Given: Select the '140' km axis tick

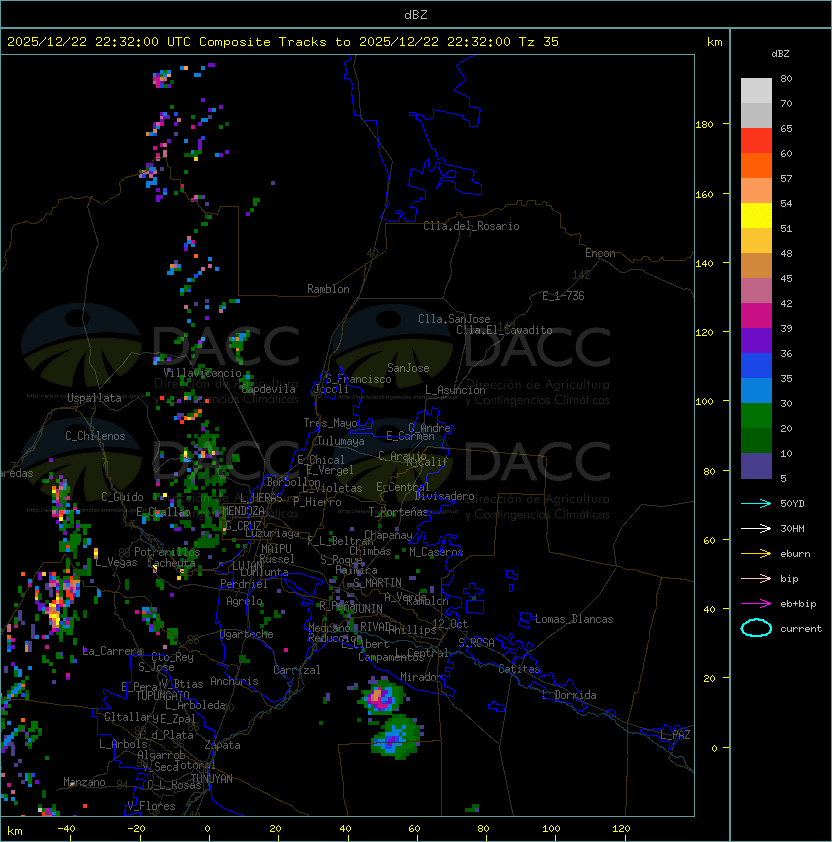Looking at the screenshot, I should point(704,264).
